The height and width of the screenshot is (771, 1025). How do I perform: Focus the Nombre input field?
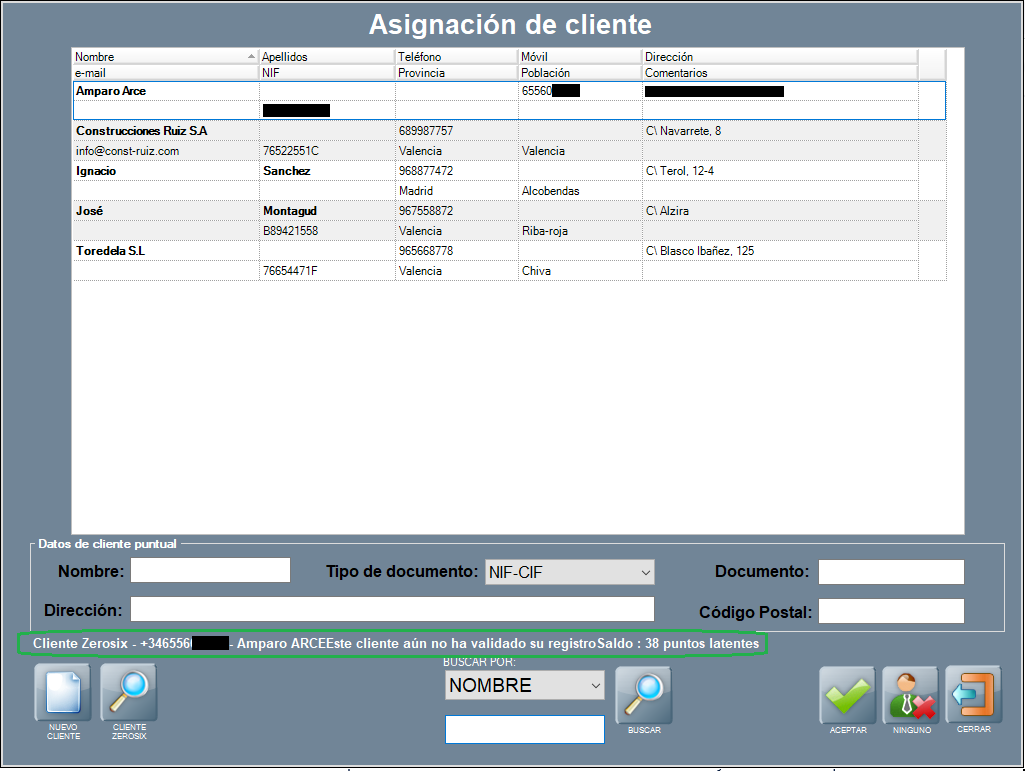(210, 571)
